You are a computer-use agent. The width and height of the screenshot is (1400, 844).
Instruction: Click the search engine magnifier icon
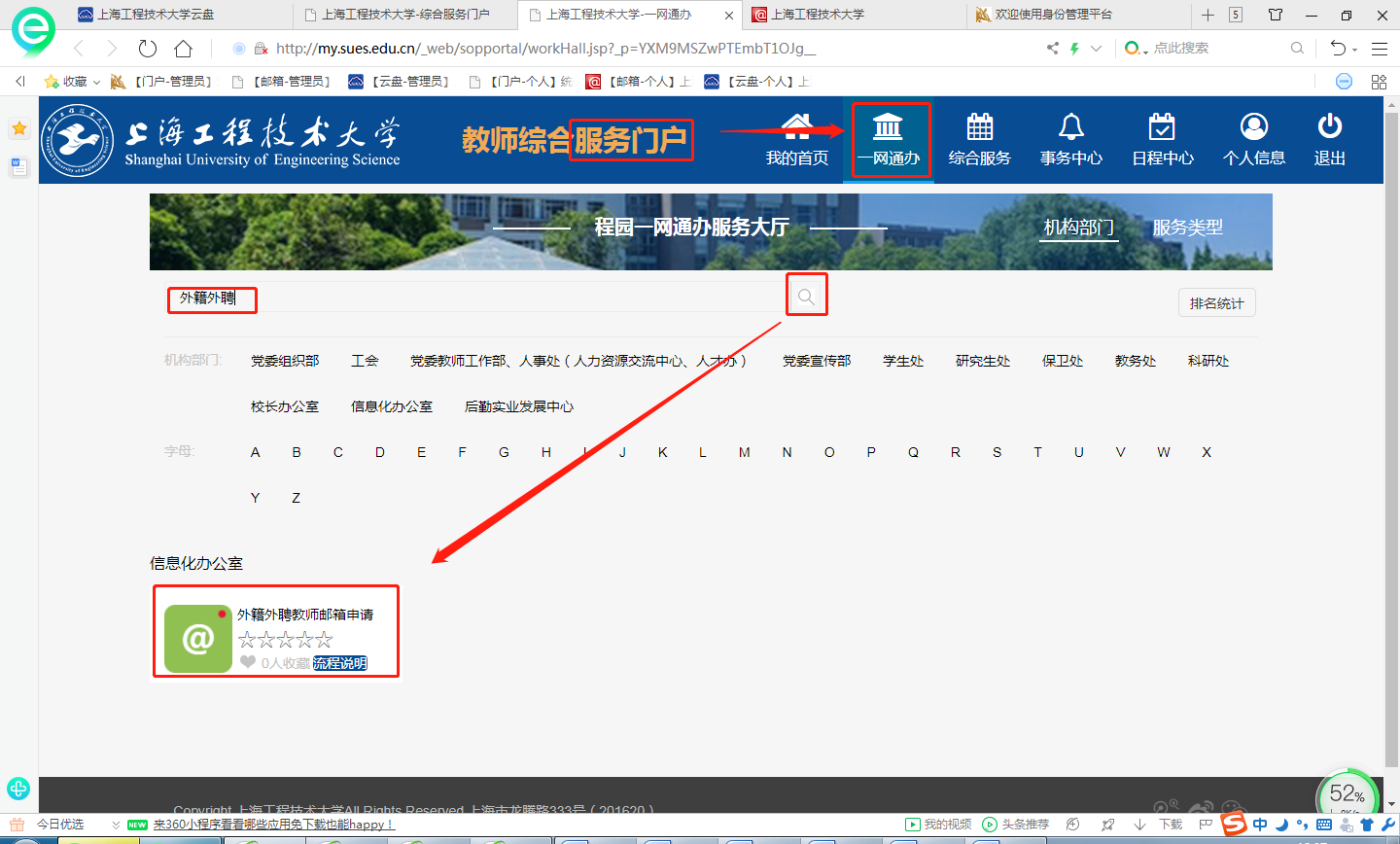pyautogui.click(x=1297, y=49)
